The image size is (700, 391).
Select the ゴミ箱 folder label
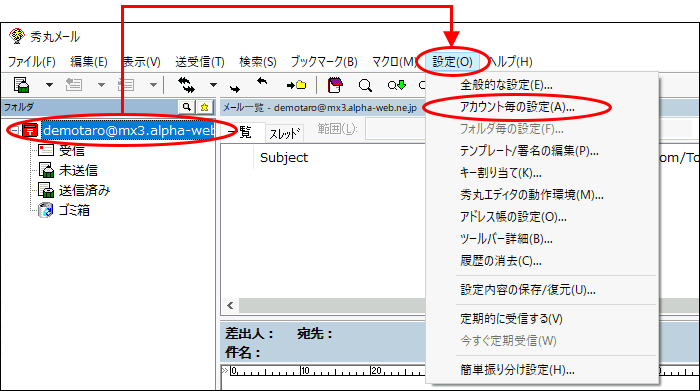click(x=74, y=210)
